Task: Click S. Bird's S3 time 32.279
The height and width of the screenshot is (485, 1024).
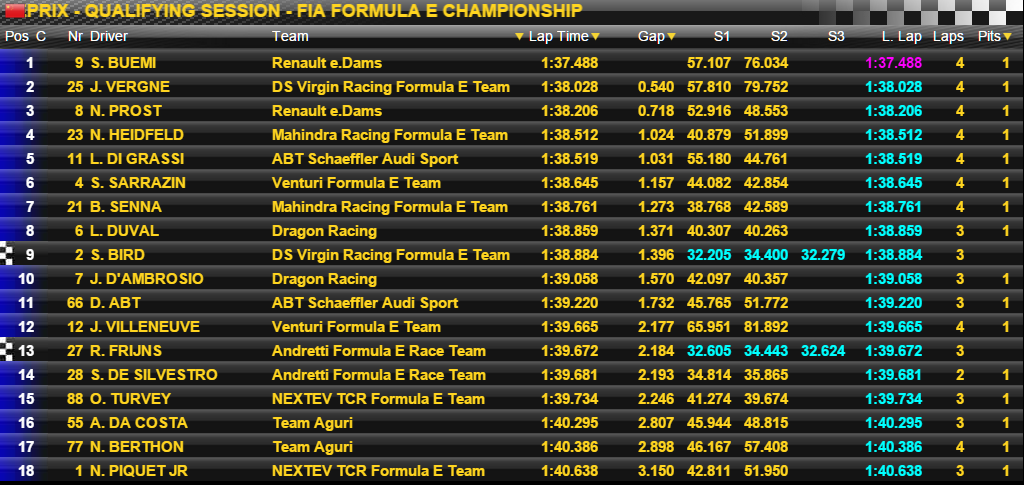Action: (822, 255)
